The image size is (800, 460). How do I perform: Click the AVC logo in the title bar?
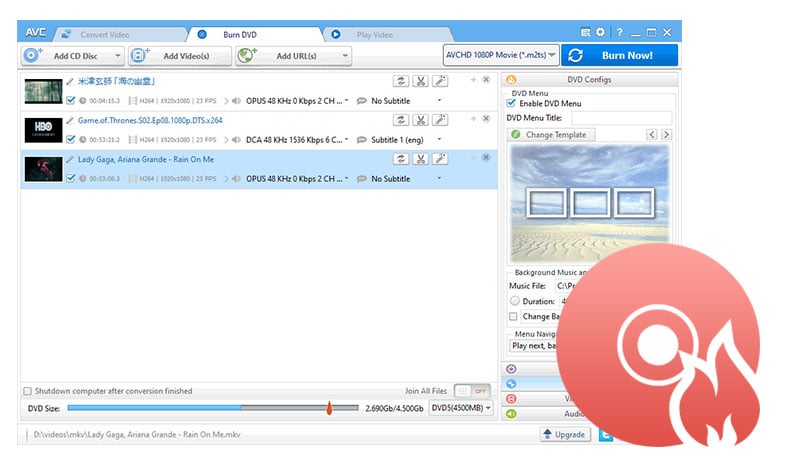[35, 33]
